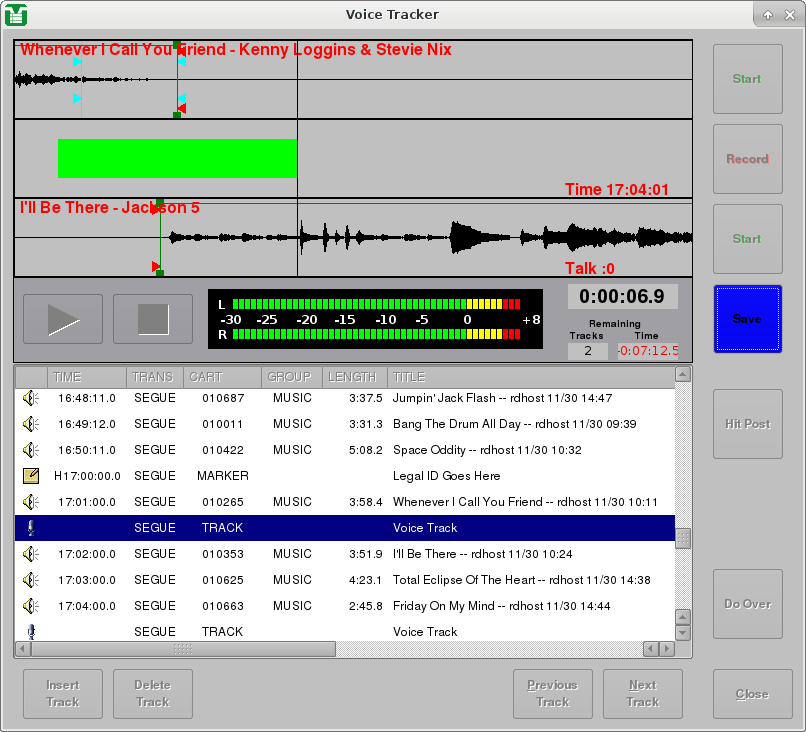Image resolution: width=806 pixels, height=732 pixels.
Task: Click the red talk marker under the waveform
Action: point(157,267)
